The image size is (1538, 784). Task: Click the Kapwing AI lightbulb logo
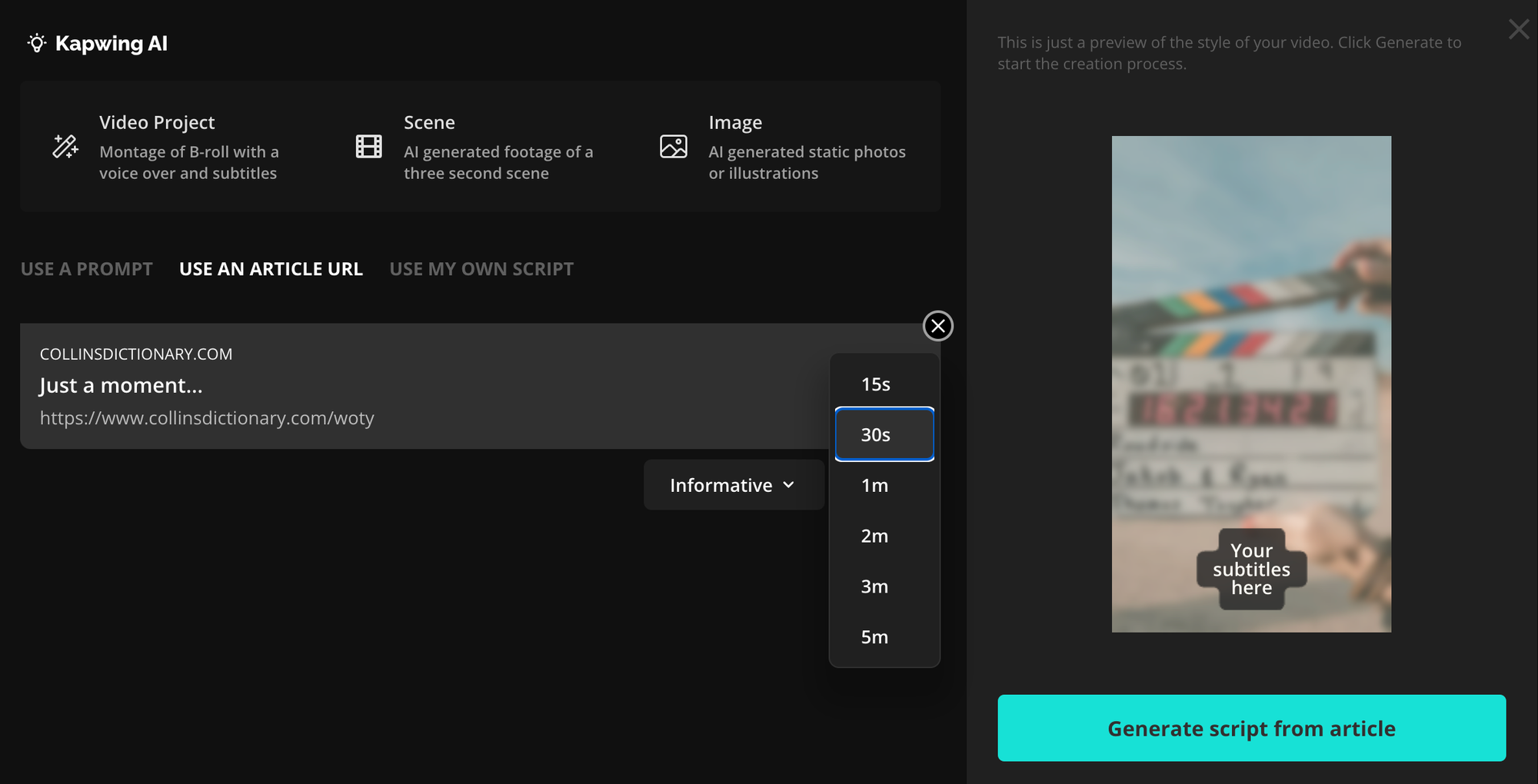[35, 44]
